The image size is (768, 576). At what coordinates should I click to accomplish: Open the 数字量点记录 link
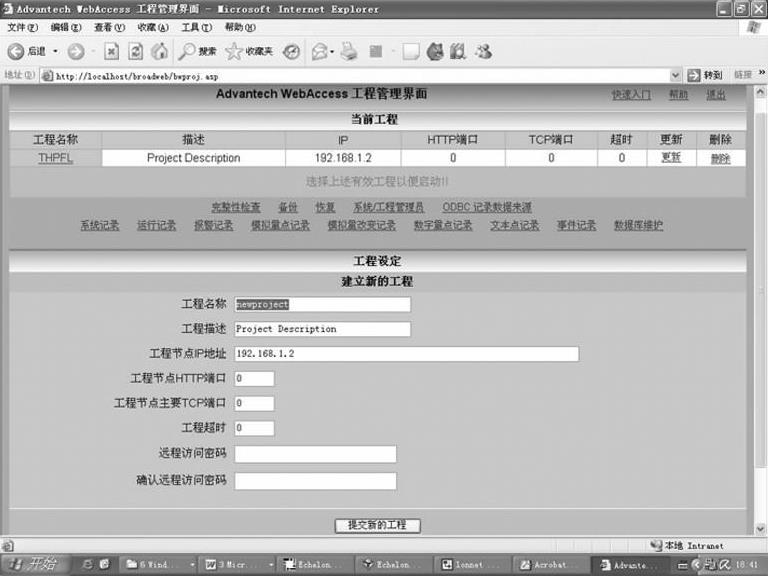point(443,225)
